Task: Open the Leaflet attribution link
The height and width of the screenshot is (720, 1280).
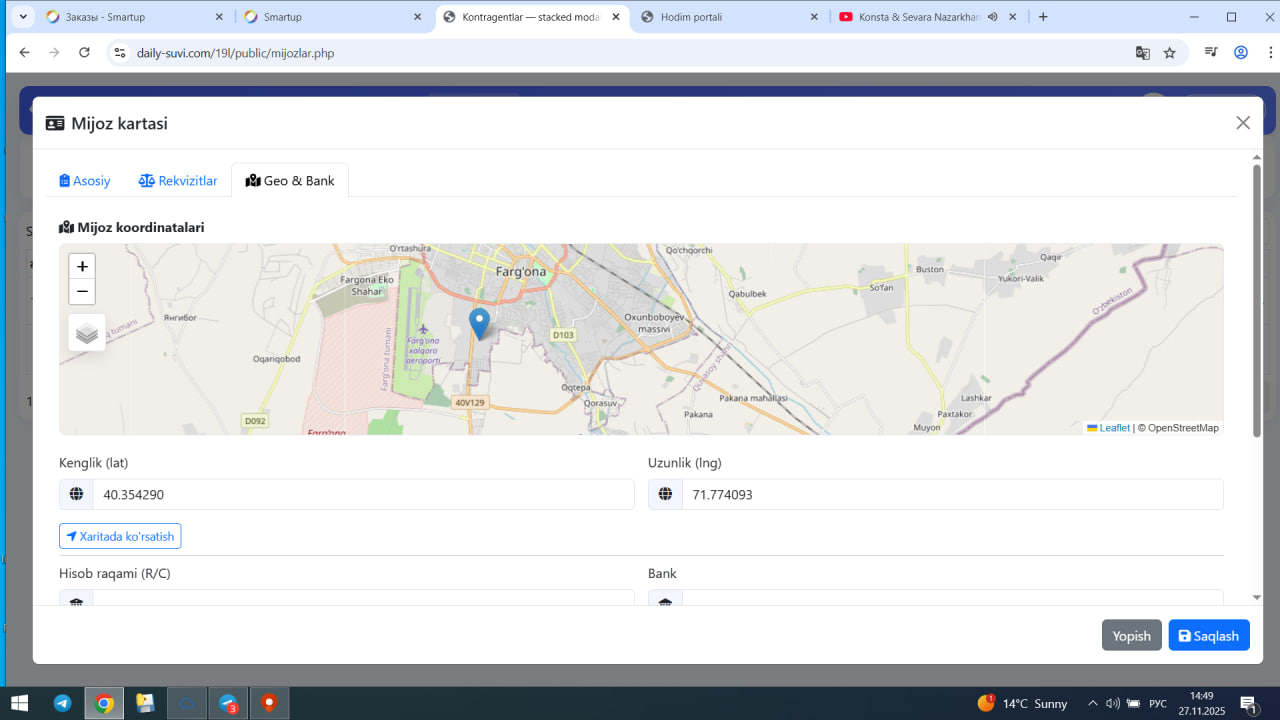Action: point(1114,428)
